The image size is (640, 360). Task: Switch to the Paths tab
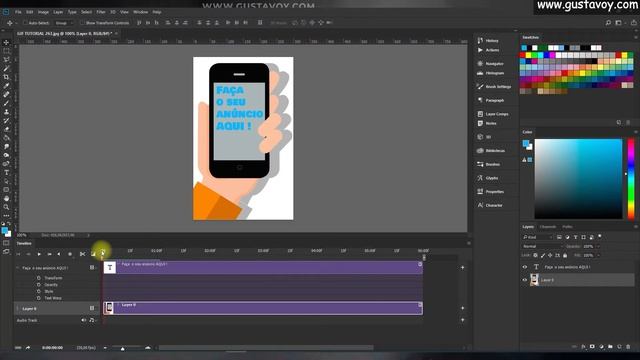click(567, 227)
